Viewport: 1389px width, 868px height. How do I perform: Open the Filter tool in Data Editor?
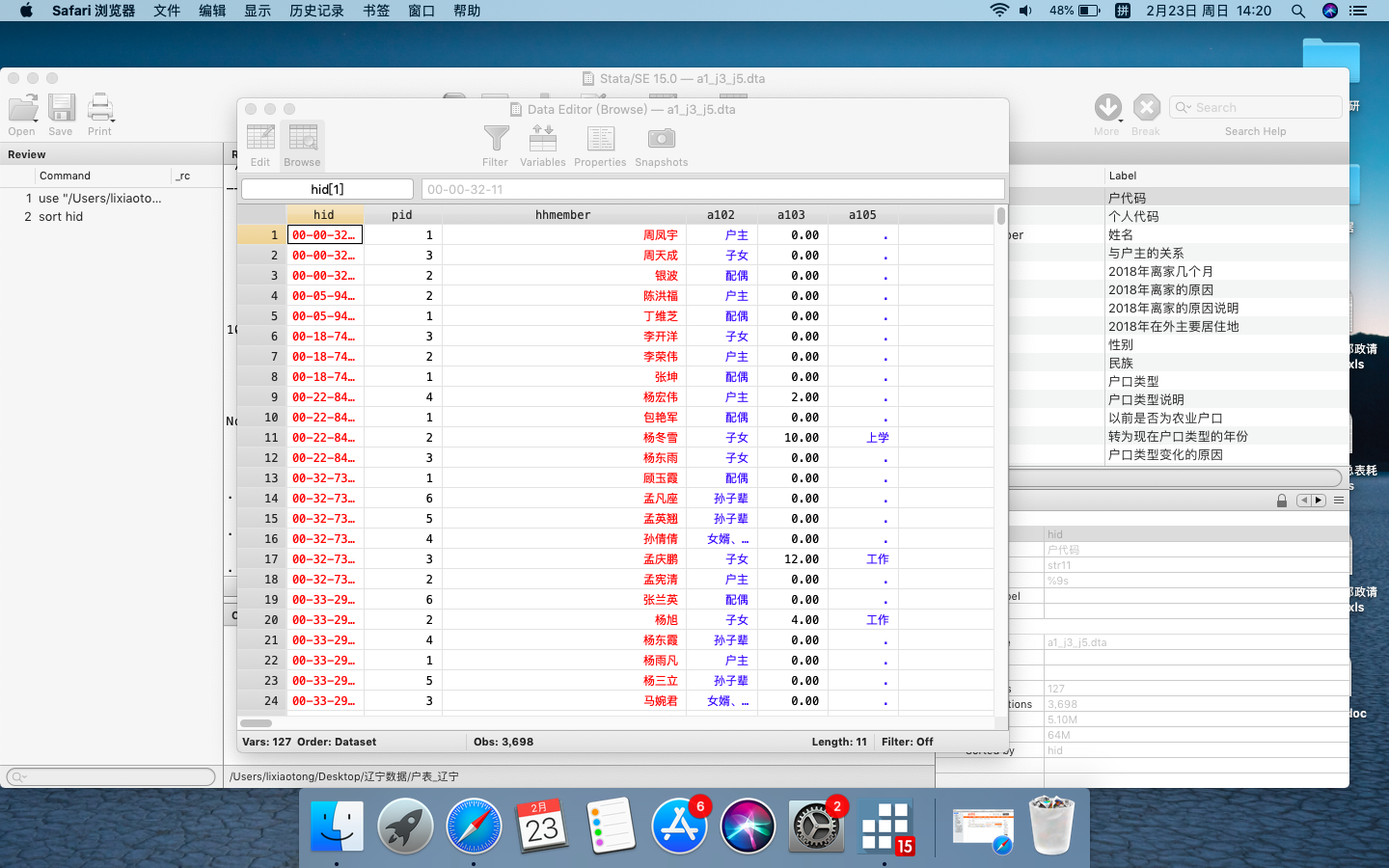pos(496,146)
